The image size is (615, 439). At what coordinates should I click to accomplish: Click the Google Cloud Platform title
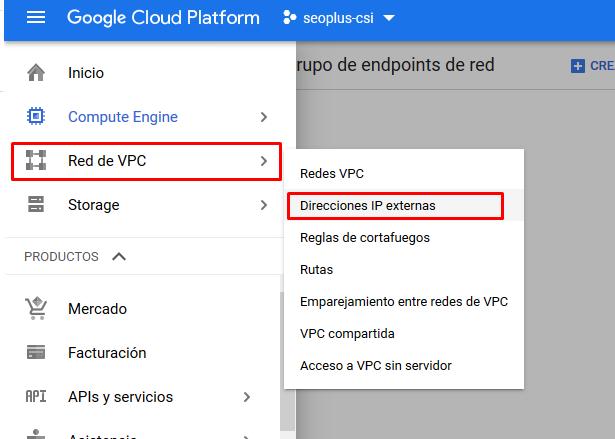pyautogui.click(x=163, y=18)
